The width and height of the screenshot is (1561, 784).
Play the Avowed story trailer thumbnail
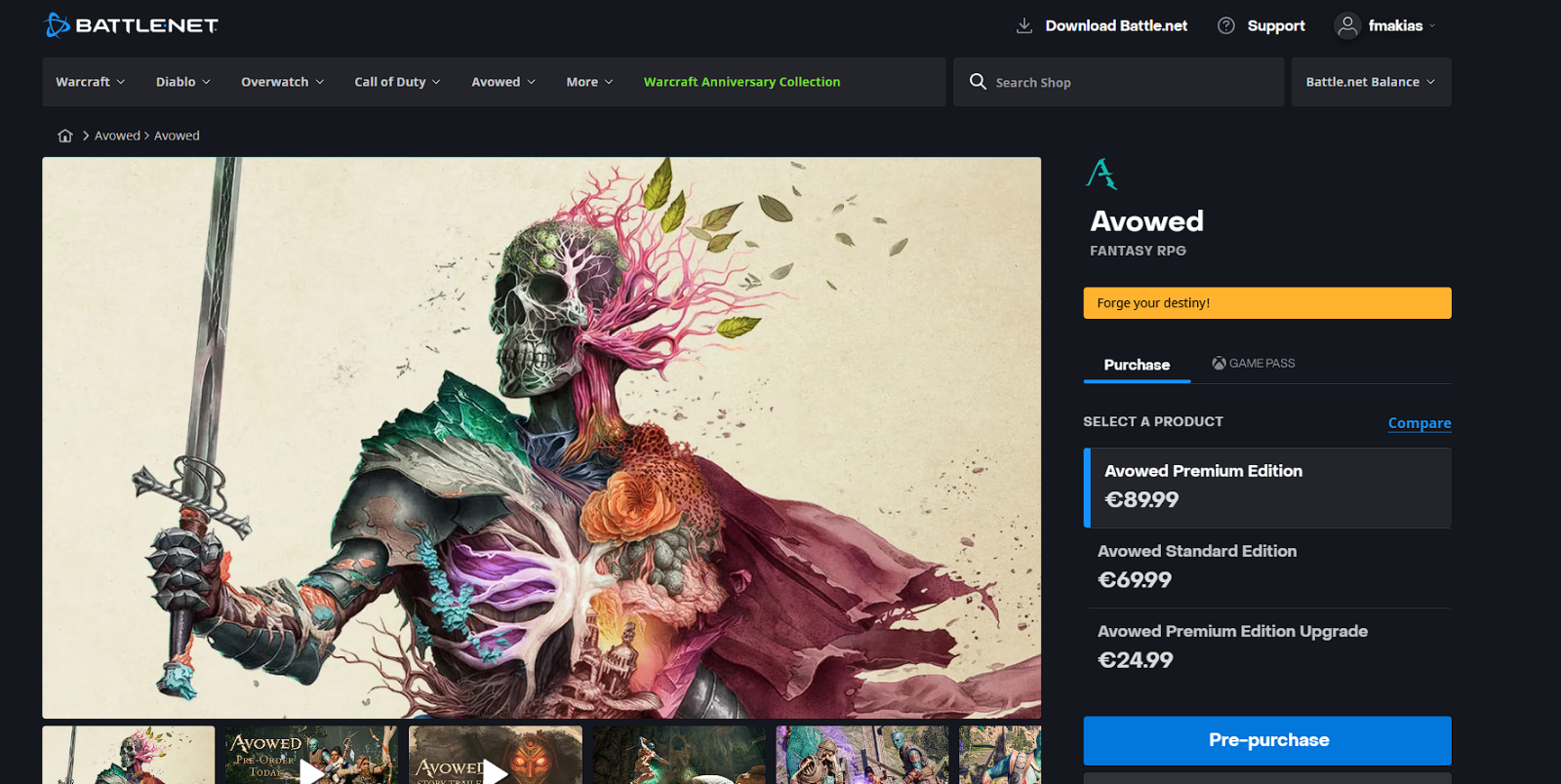coord(496,755)
